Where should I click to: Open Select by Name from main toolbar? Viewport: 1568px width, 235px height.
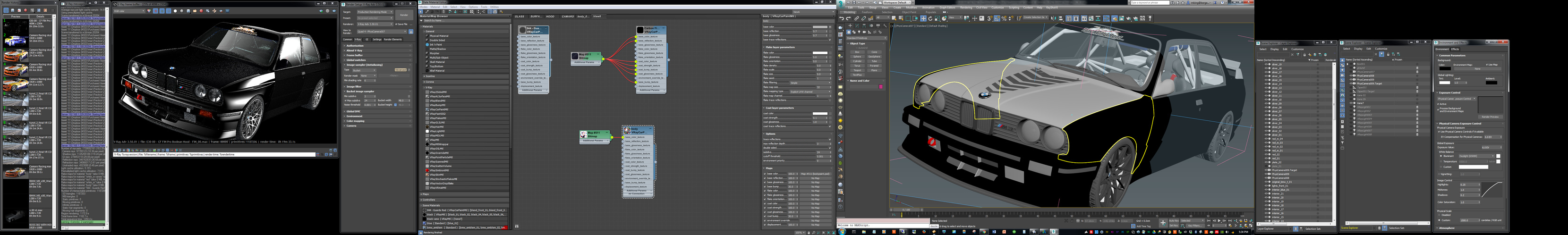(901, 19)
